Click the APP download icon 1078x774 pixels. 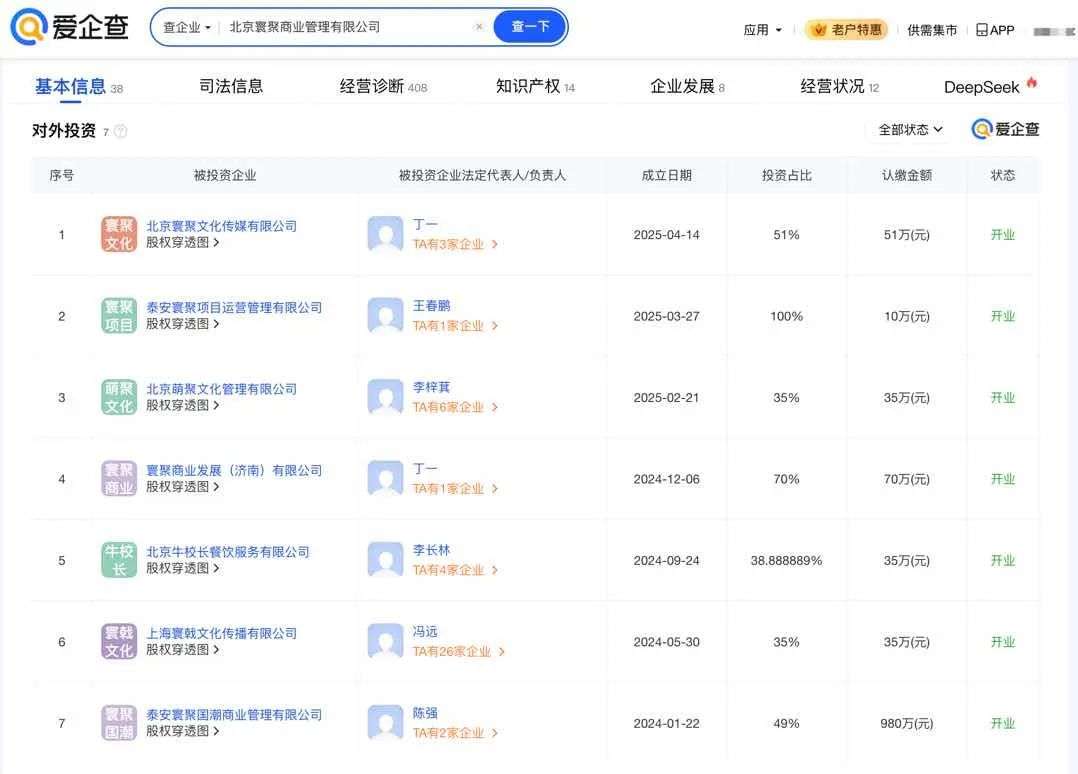click(982, 30)
